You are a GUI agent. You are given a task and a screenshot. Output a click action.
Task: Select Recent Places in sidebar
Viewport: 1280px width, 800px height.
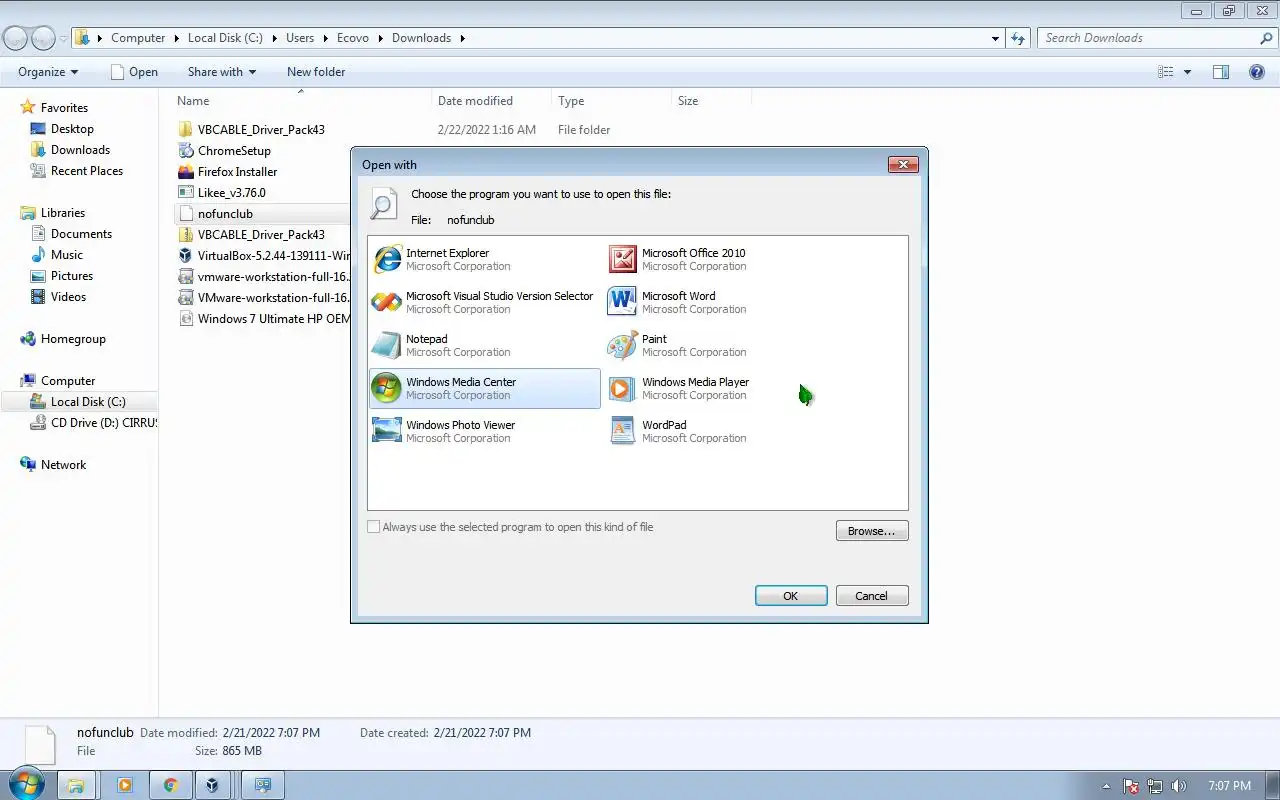[87, 171]
